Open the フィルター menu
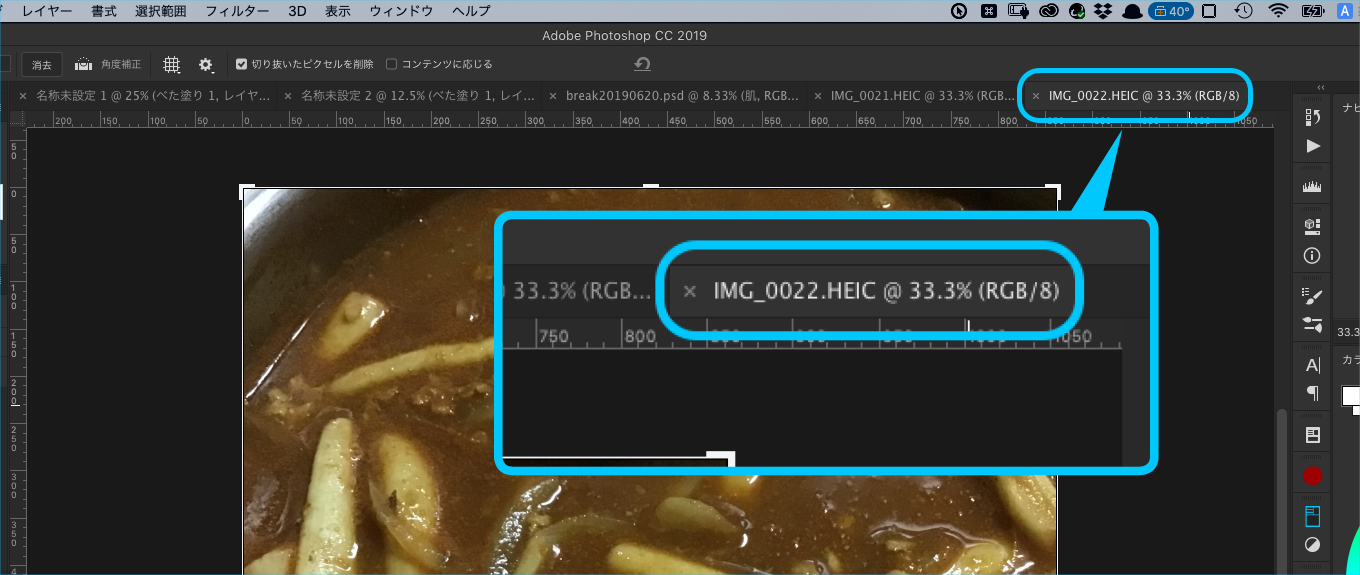This screenshot has width=1360, height=575. [x=237, y=11]
